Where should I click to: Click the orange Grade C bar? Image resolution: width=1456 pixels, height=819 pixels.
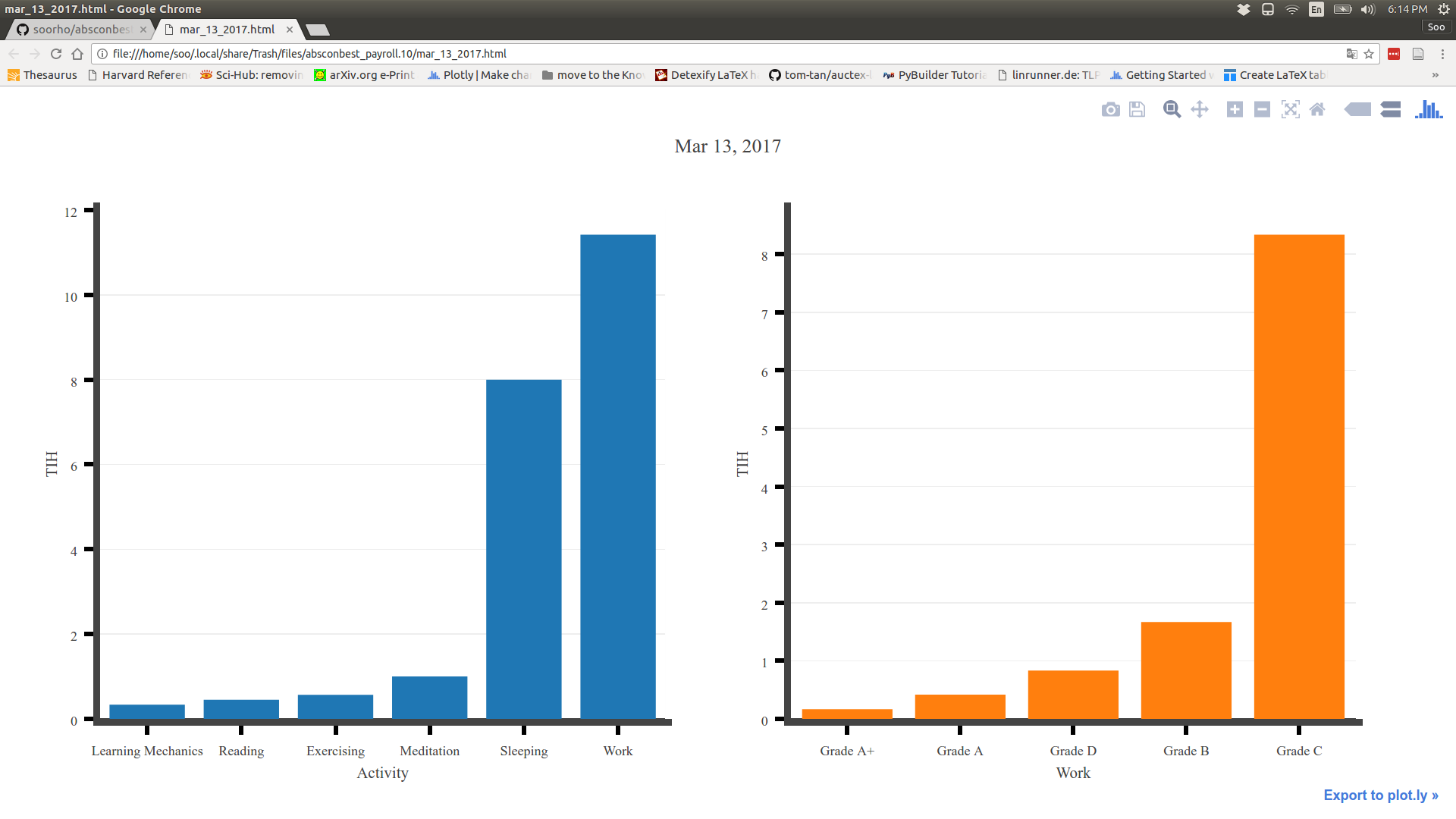(1298, 476)
